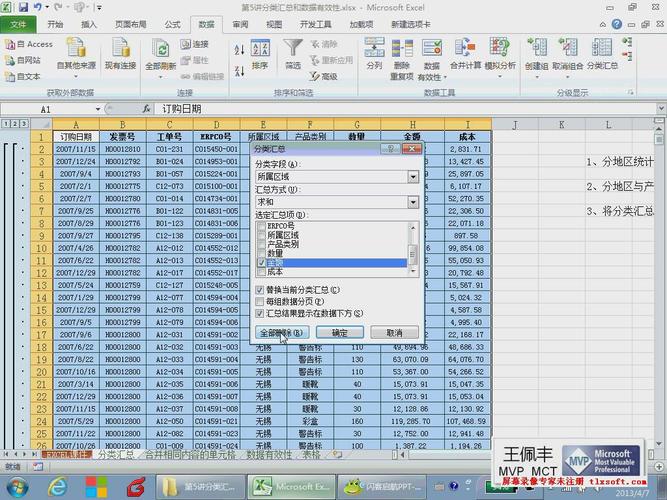Image resolution: width=667 pixels, height=500 pixels.
Task: Click outline level 1 button
Action: pos(6,124)
